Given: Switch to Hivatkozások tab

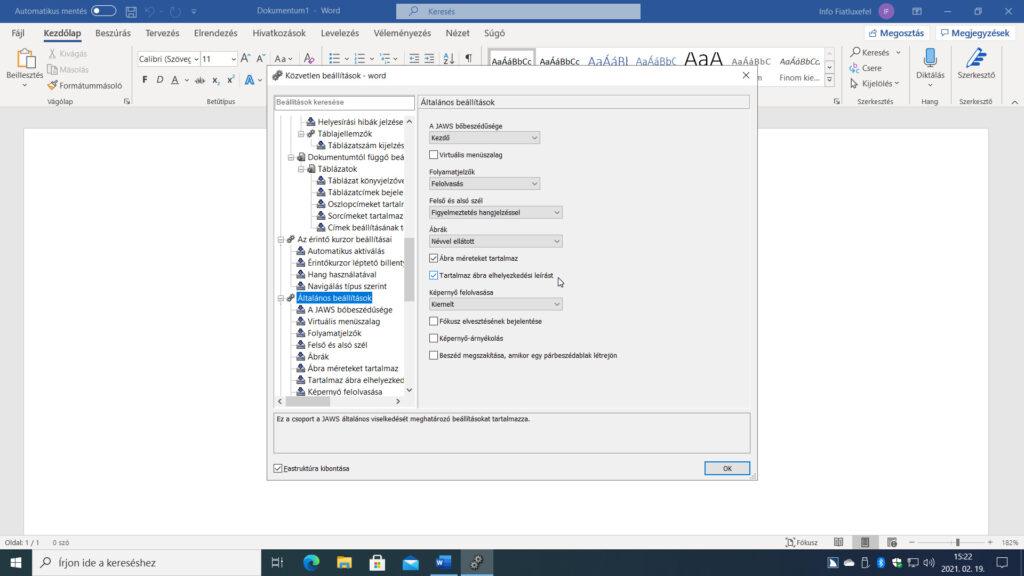Looking at the screenshot, I should click(x=279, y=33).
